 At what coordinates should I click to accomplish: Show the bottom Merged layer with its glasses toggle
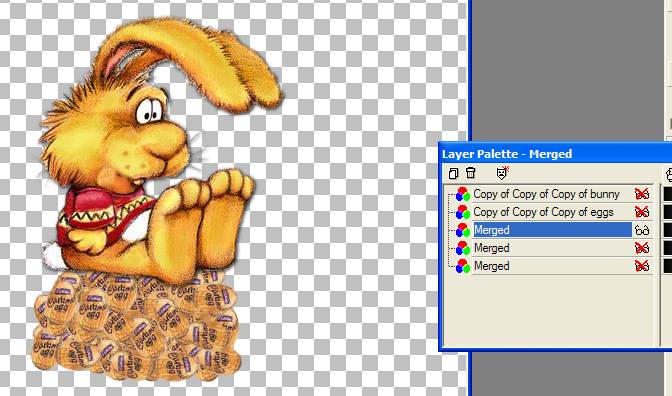pyautogui.click(x=642, y=266)
